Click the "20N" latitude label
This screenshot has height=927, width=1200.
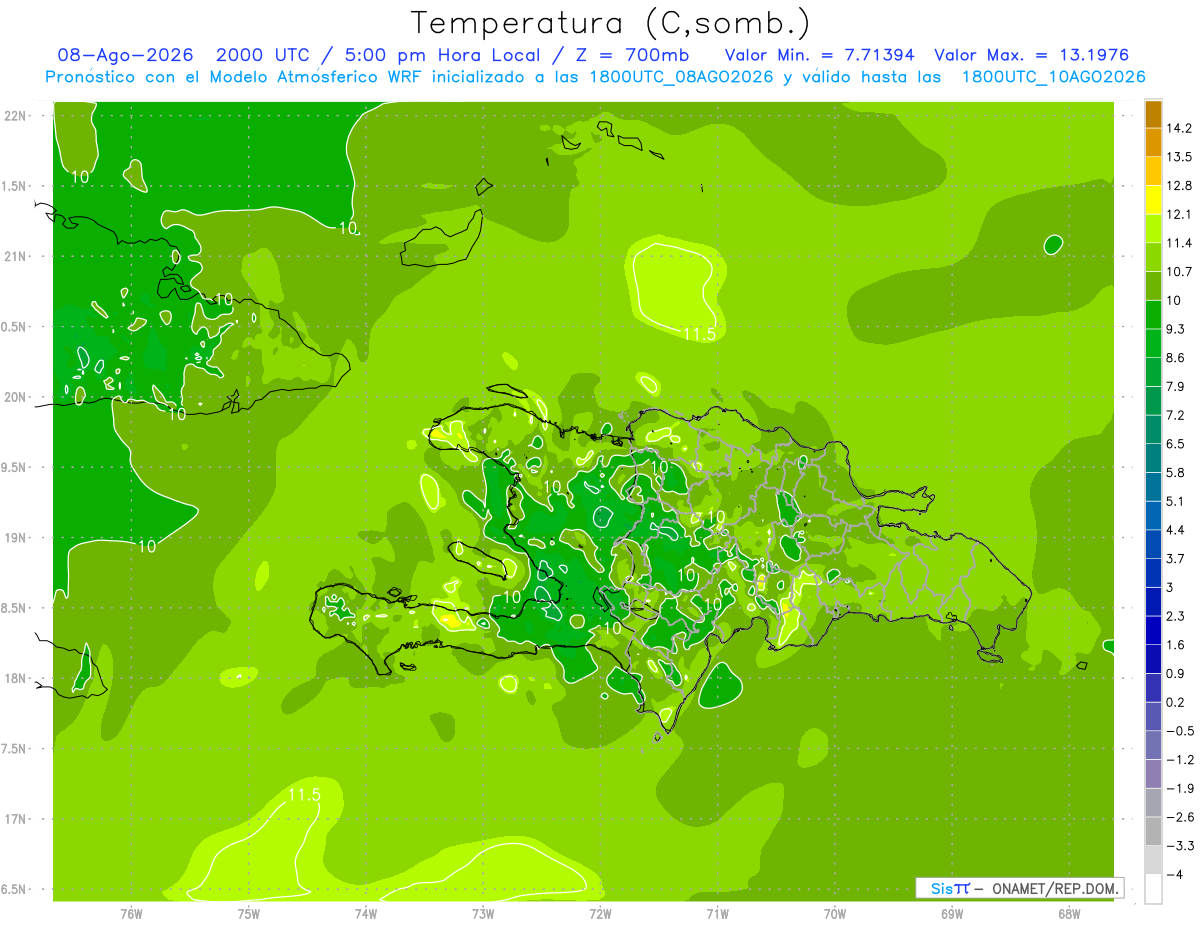(15, 397)
